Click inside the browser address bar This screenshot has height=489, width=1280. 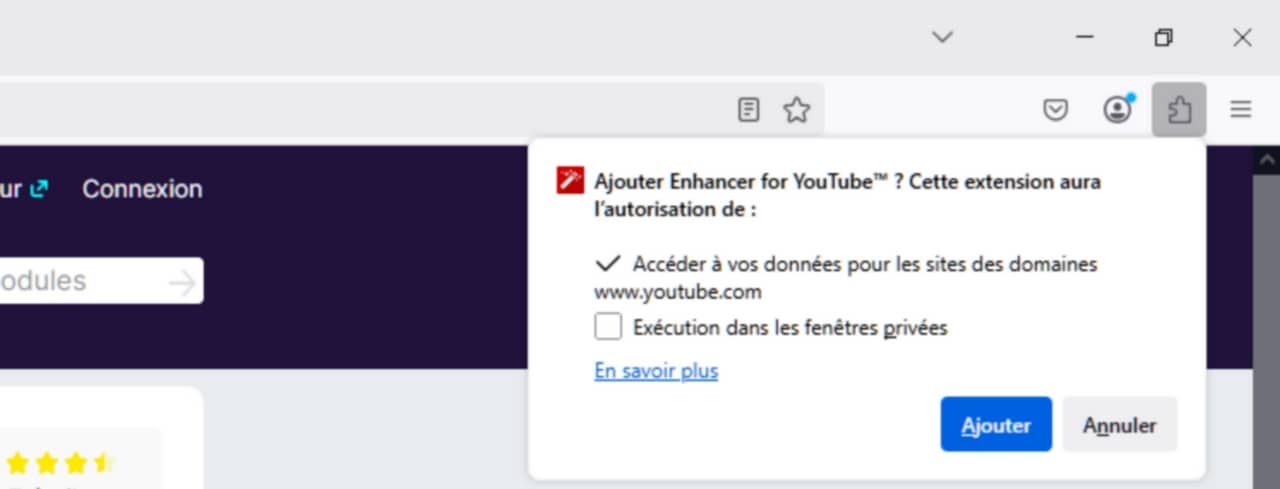(350, 110)
